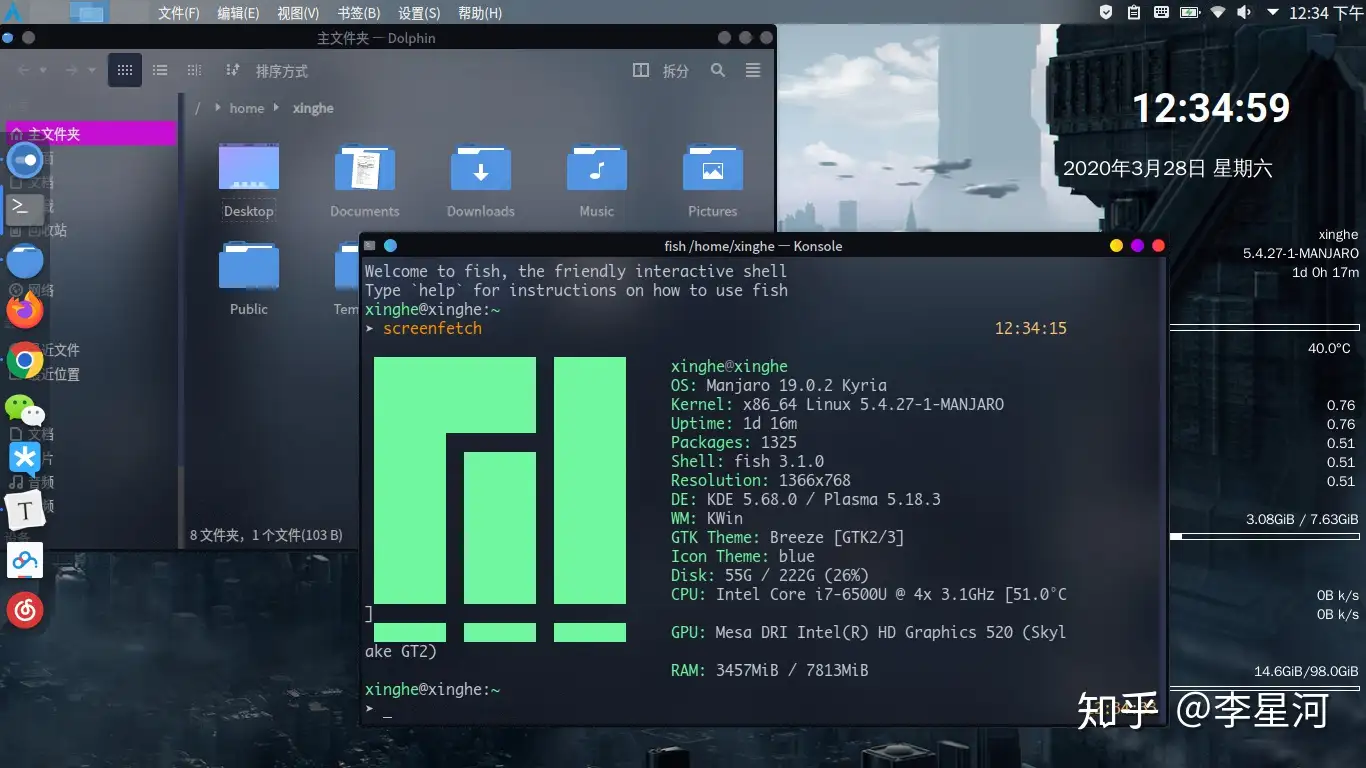The width and height of the screenshot is (1366, 768).
Task: Navigate to home in the breadcrumb
Action: 247,108
